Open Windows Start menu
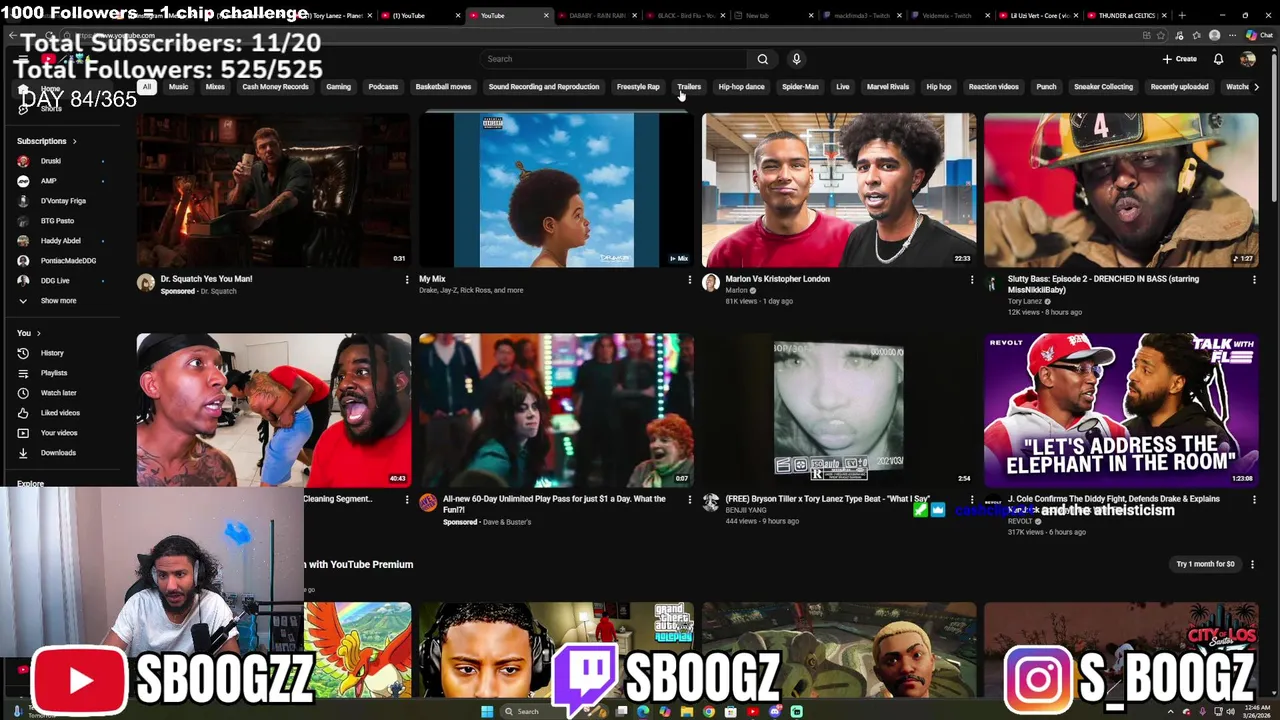Image resolution: width=1280 pixels, height=720 pixels. [486, 711]
